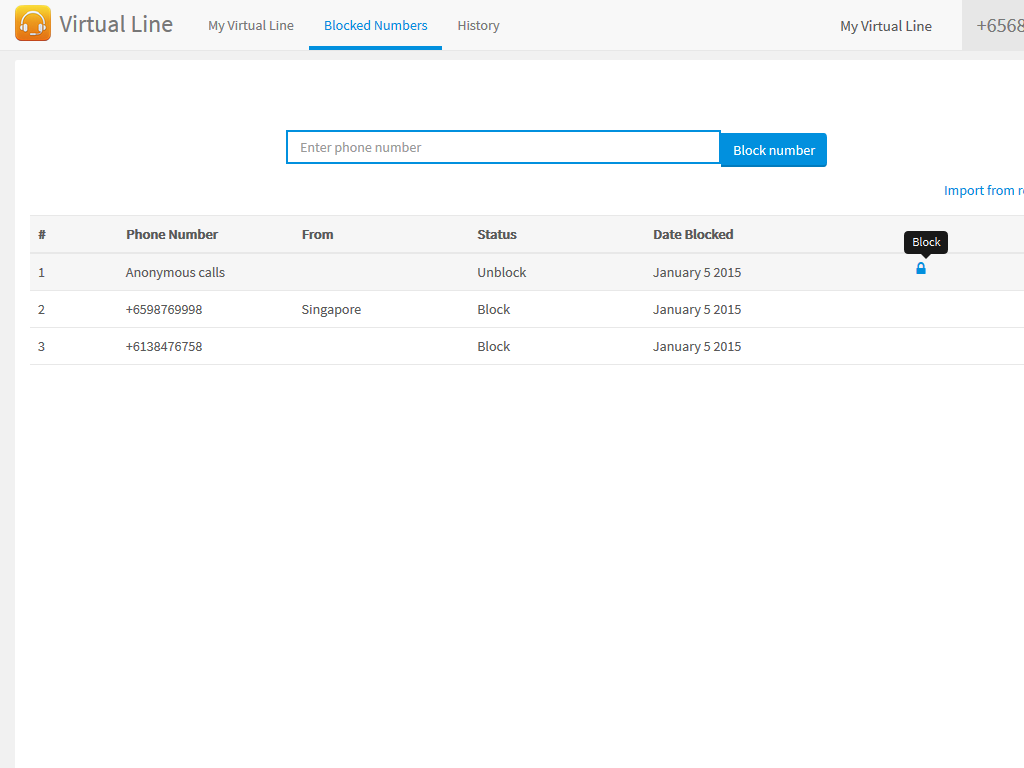This screenshot has height=768, width=1024.
Task: Select the Anonymous calls row
Action: click(x=175, y=272)
